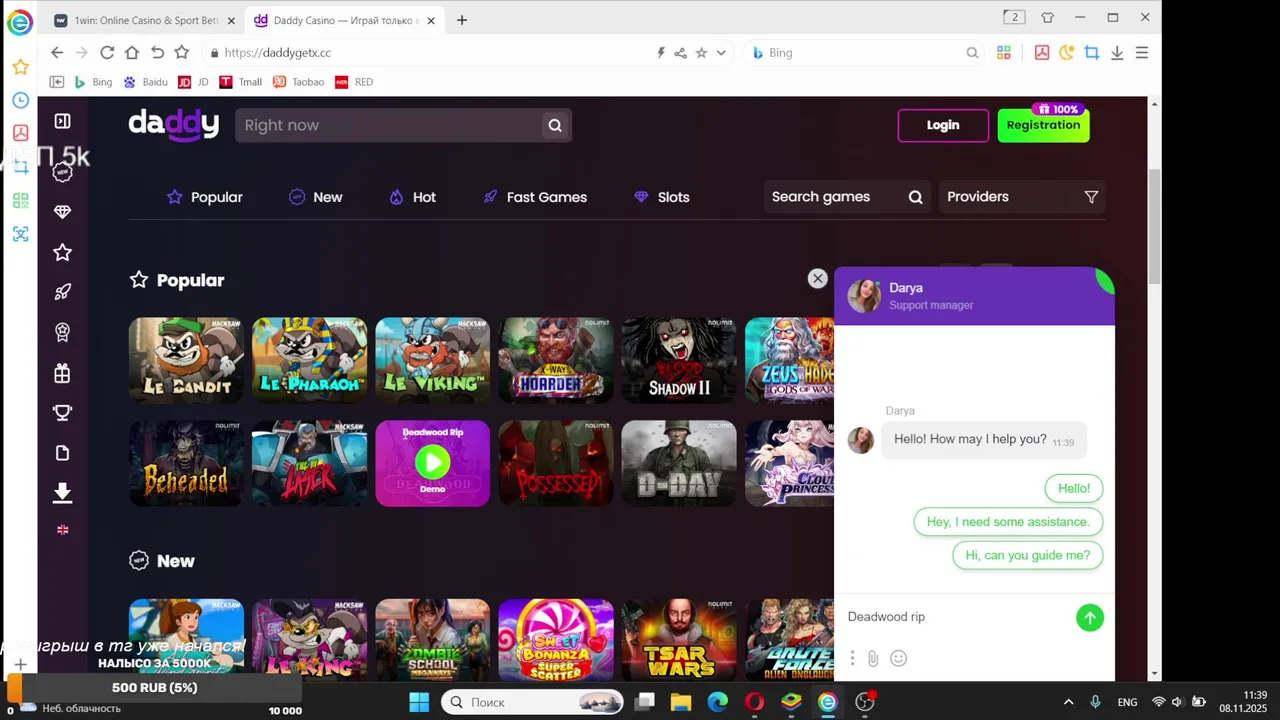The image size is (1280, 720).
Task: Select the Fast Games category tab
Action: coord(534,197)
